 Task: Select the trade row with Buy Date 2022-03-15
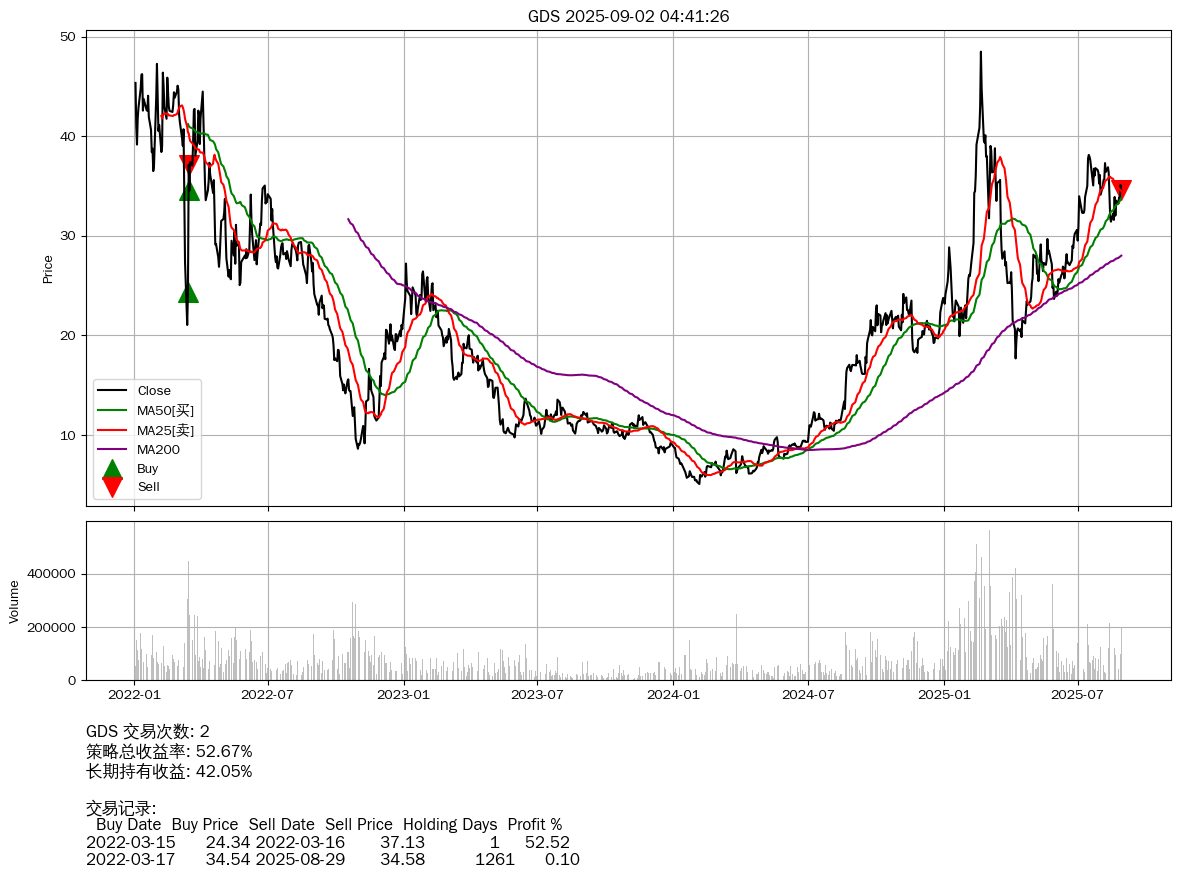(x=328, y=842)
